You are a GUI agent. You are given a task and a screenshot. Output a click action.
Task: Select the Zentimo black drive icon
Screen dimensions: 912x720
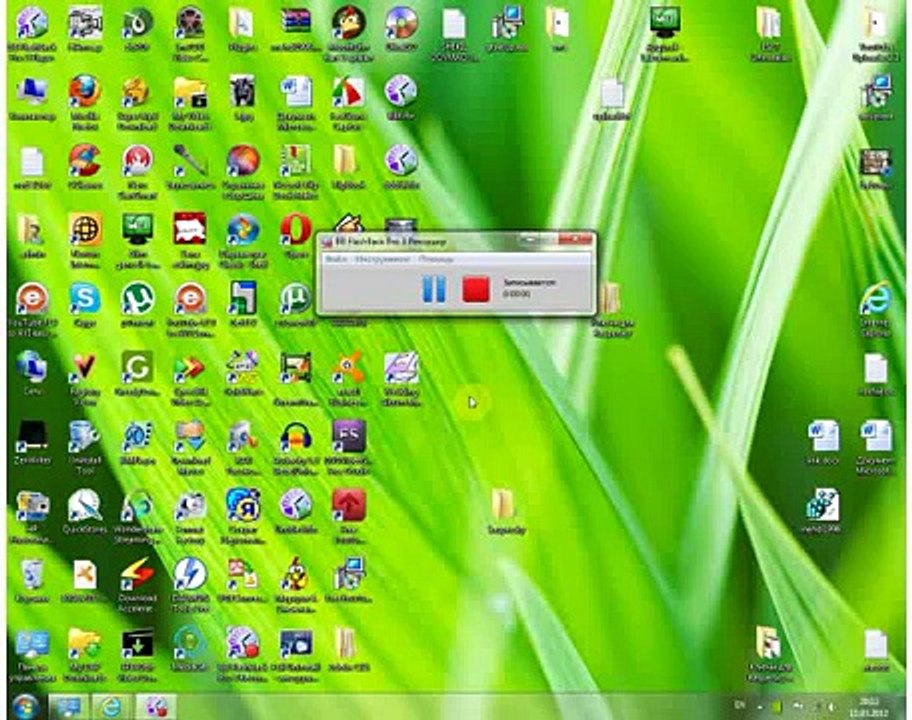click(x=32, y=443)
